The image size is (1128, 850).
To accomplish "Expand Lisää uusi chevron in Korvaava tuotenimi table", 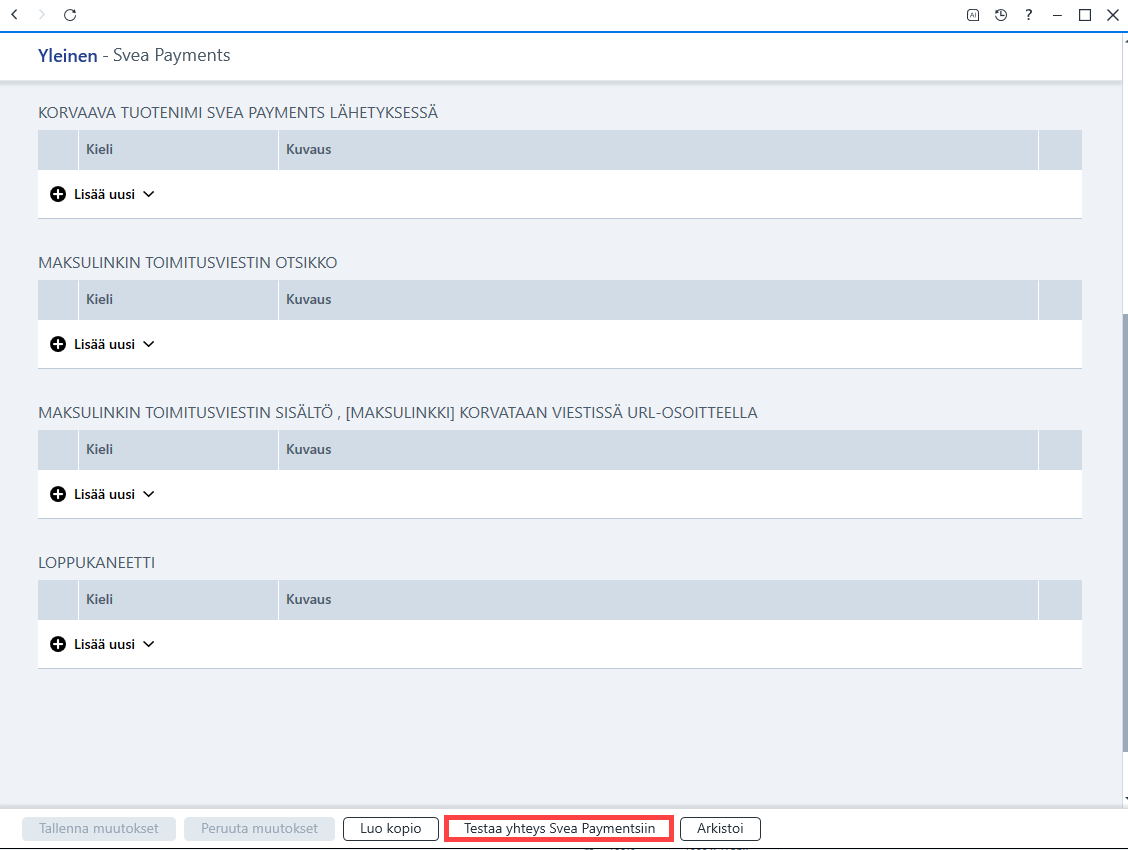I will pyautogui.click(x=149, y=194).
